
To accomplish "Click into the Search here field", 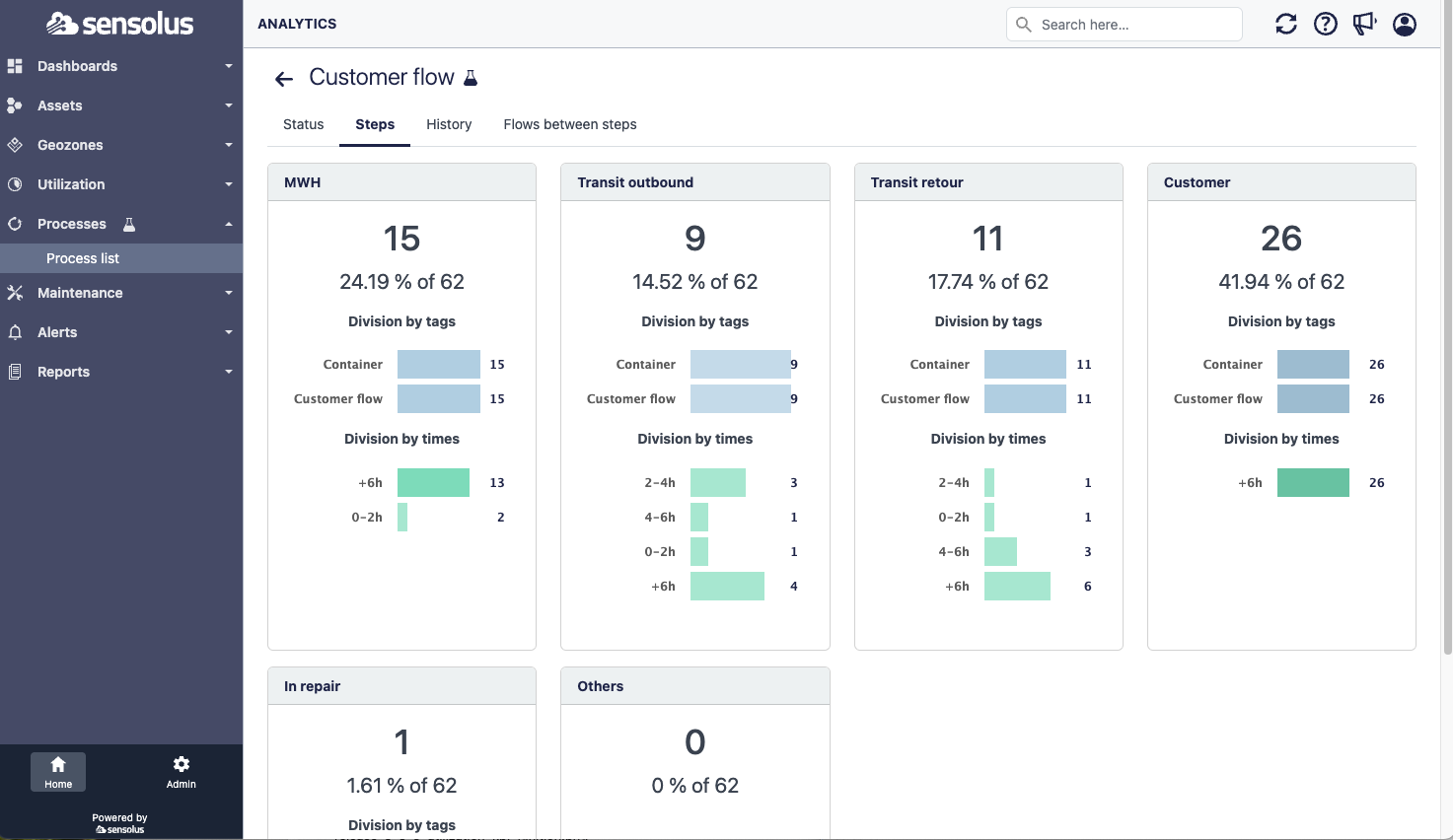I will click(x=1125, y=25).
